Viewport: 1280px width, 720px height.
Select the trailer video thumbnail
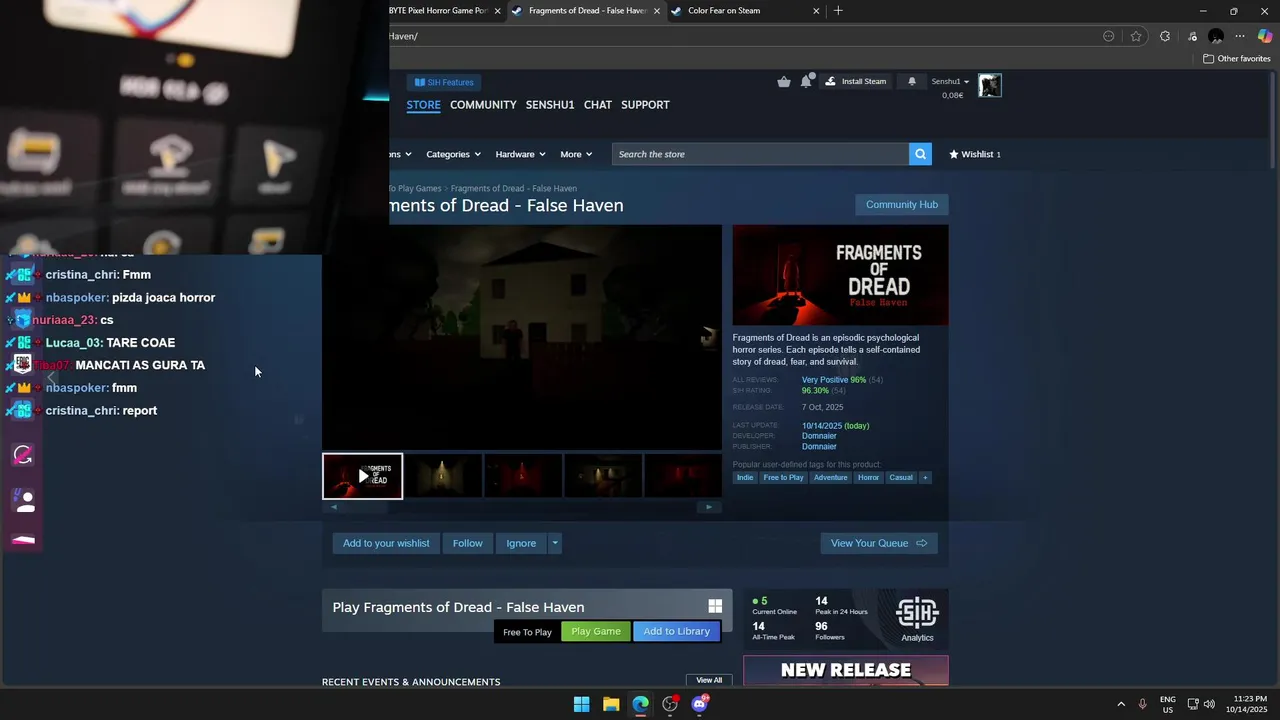pos(362,476)
